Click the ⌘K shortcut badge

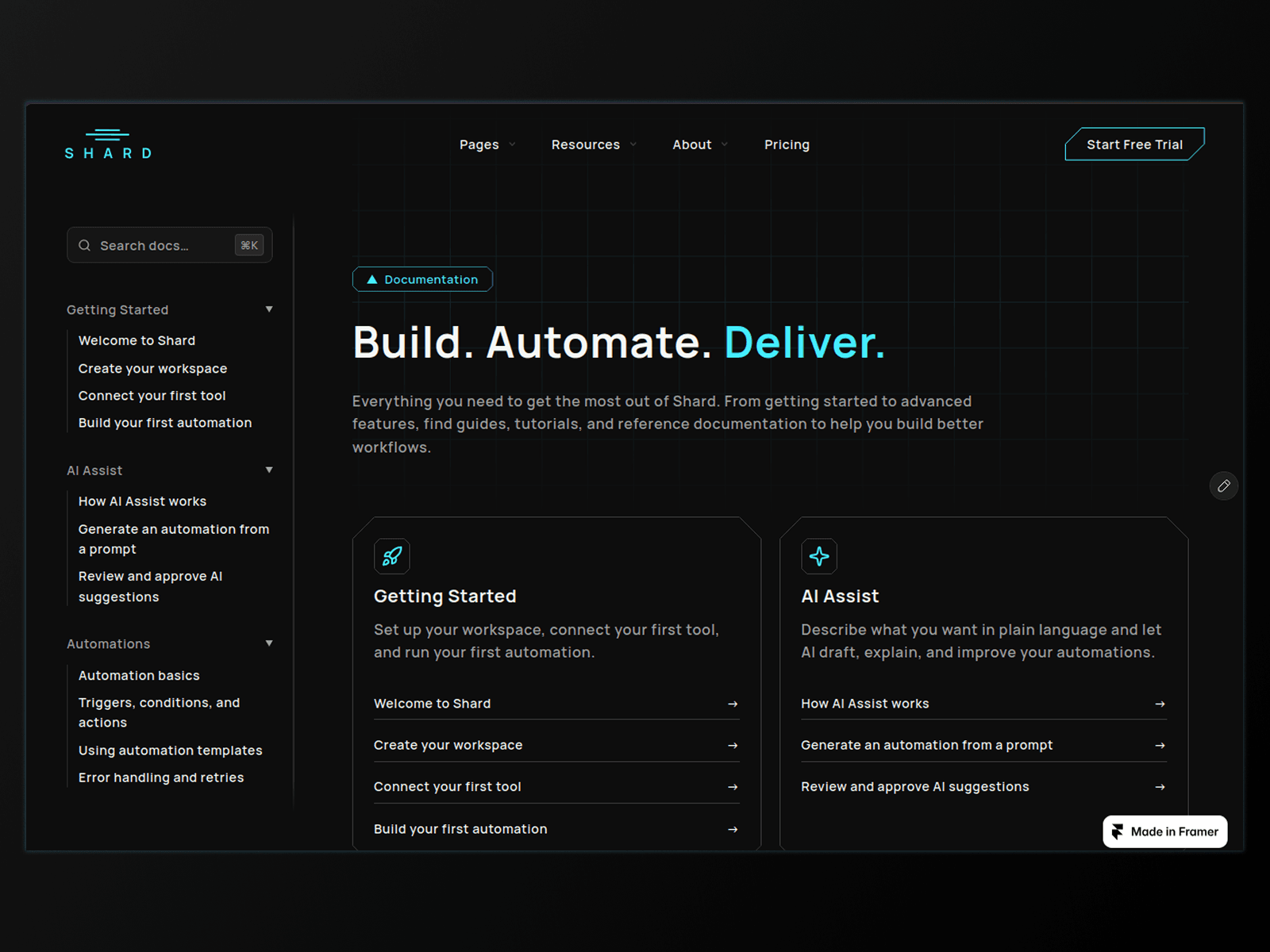point(249,246)
